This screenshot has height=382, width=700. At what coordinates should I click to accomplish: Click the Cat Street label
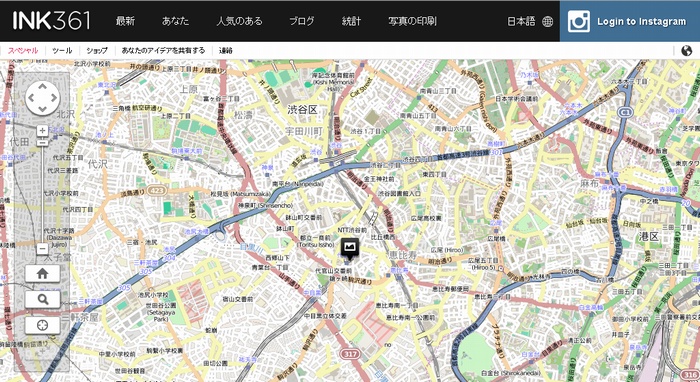[362, 87]
